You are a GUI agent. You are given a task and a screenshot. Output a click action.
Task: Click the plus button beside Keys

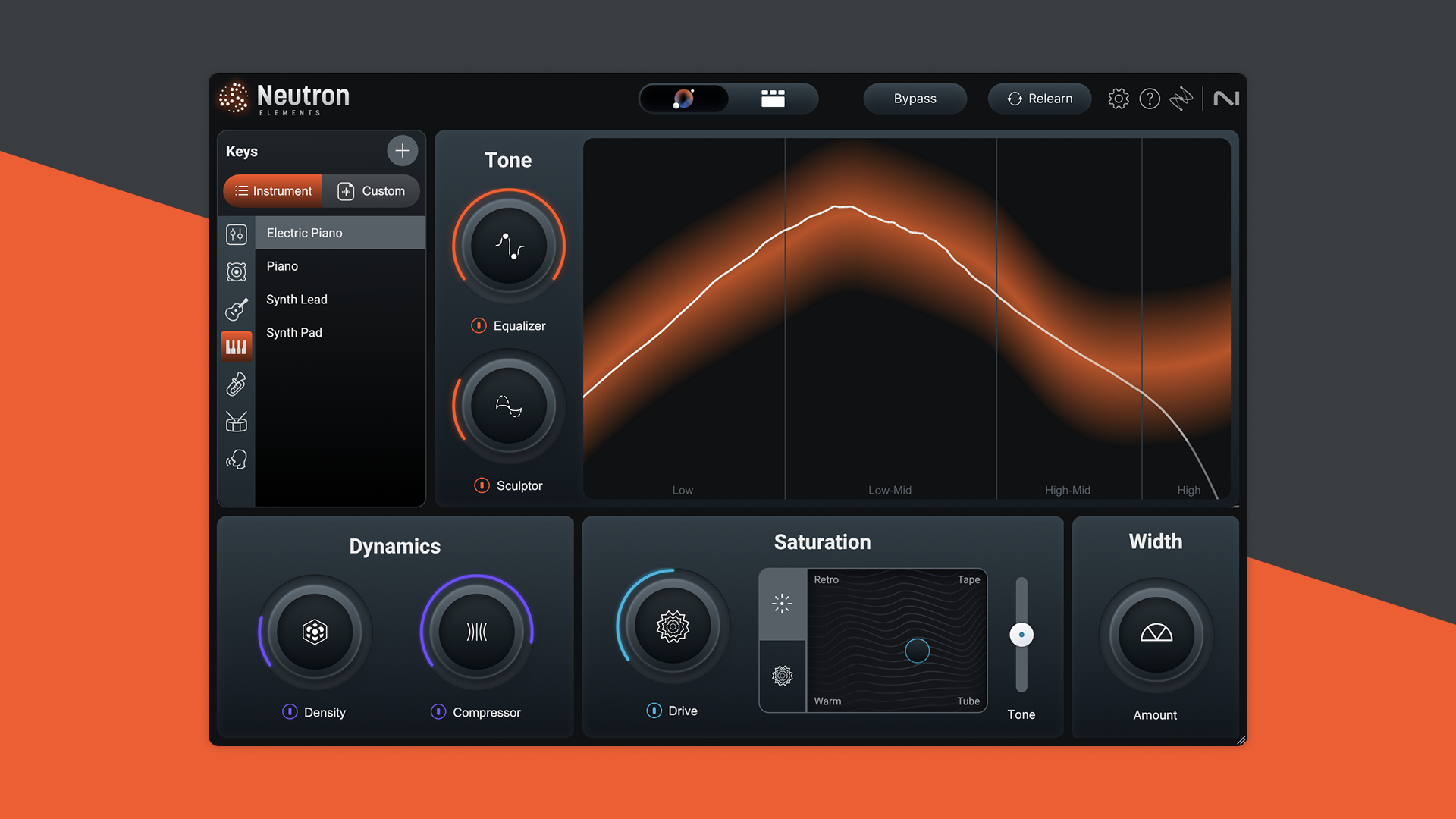(402, 151)
